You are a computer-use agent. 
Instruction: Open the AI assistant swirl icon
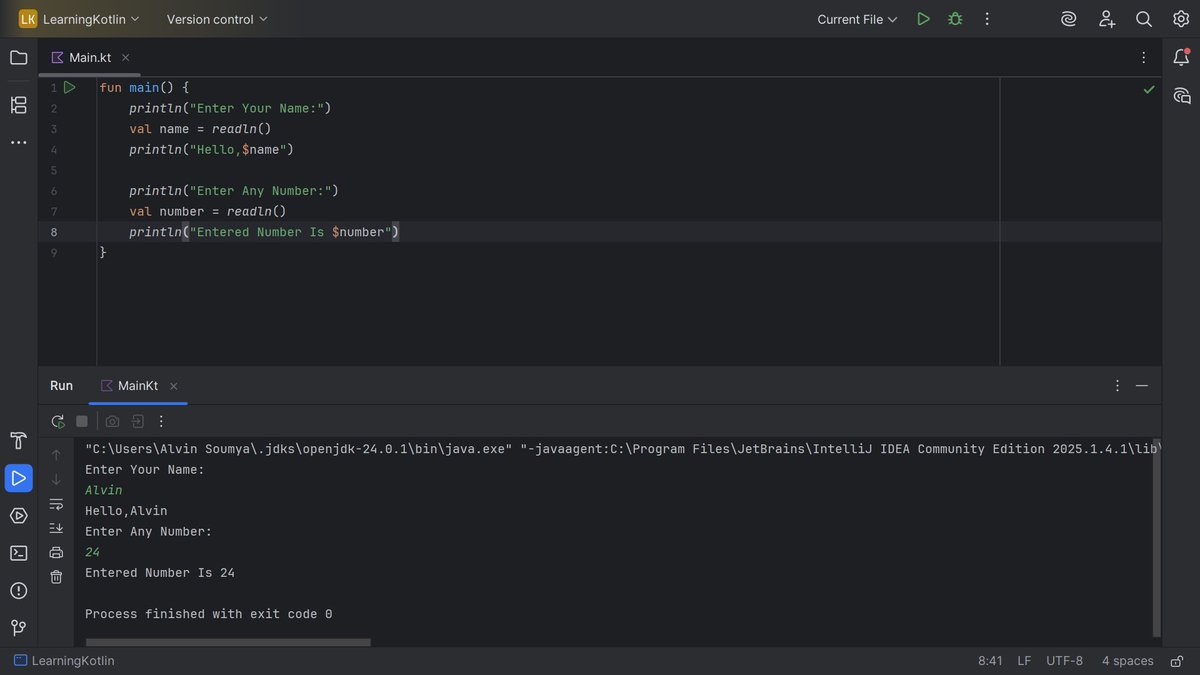(1069, 19)
